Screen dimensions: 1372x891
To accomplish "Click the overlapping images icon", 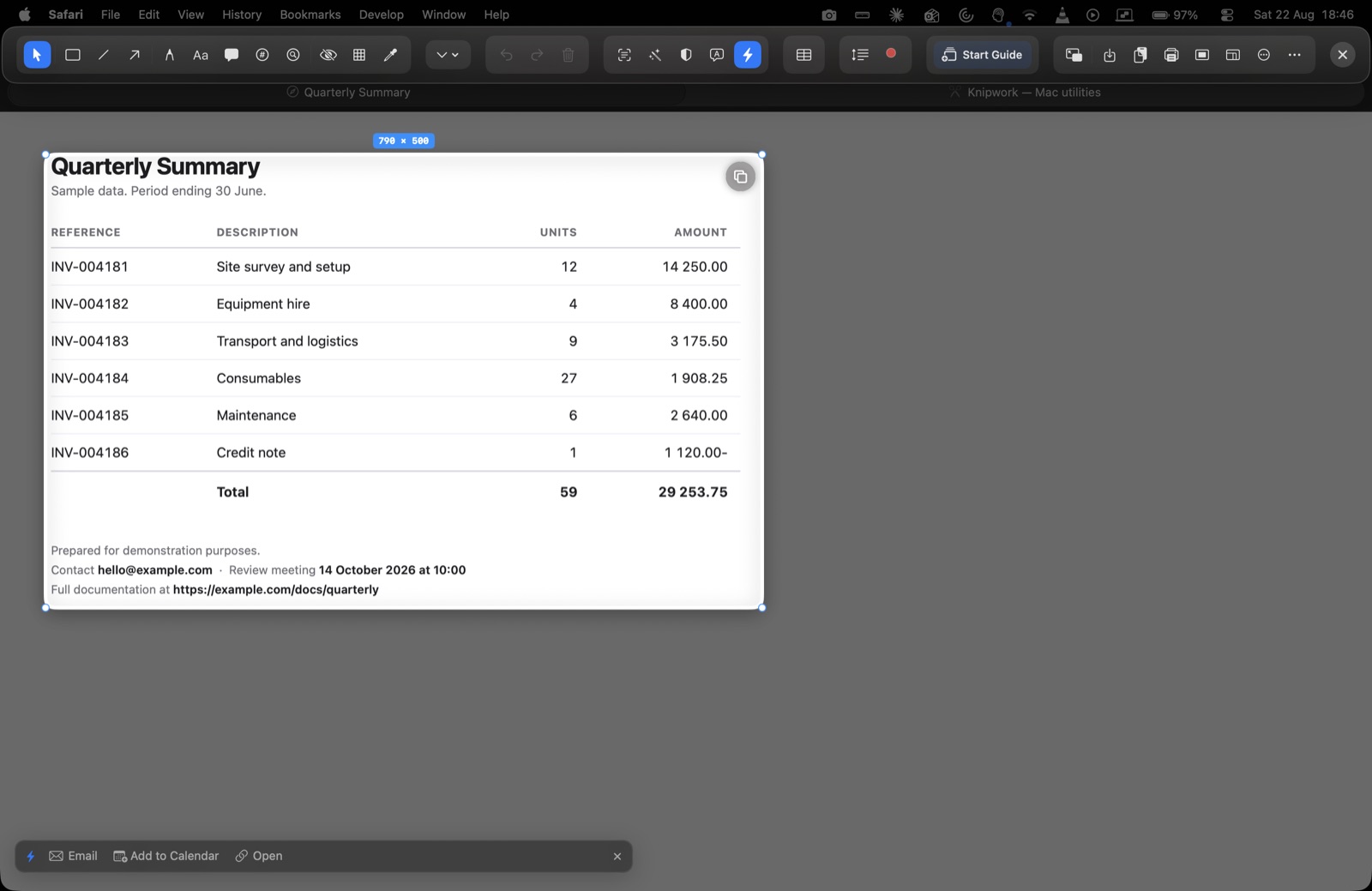I will pos(1074,55).
